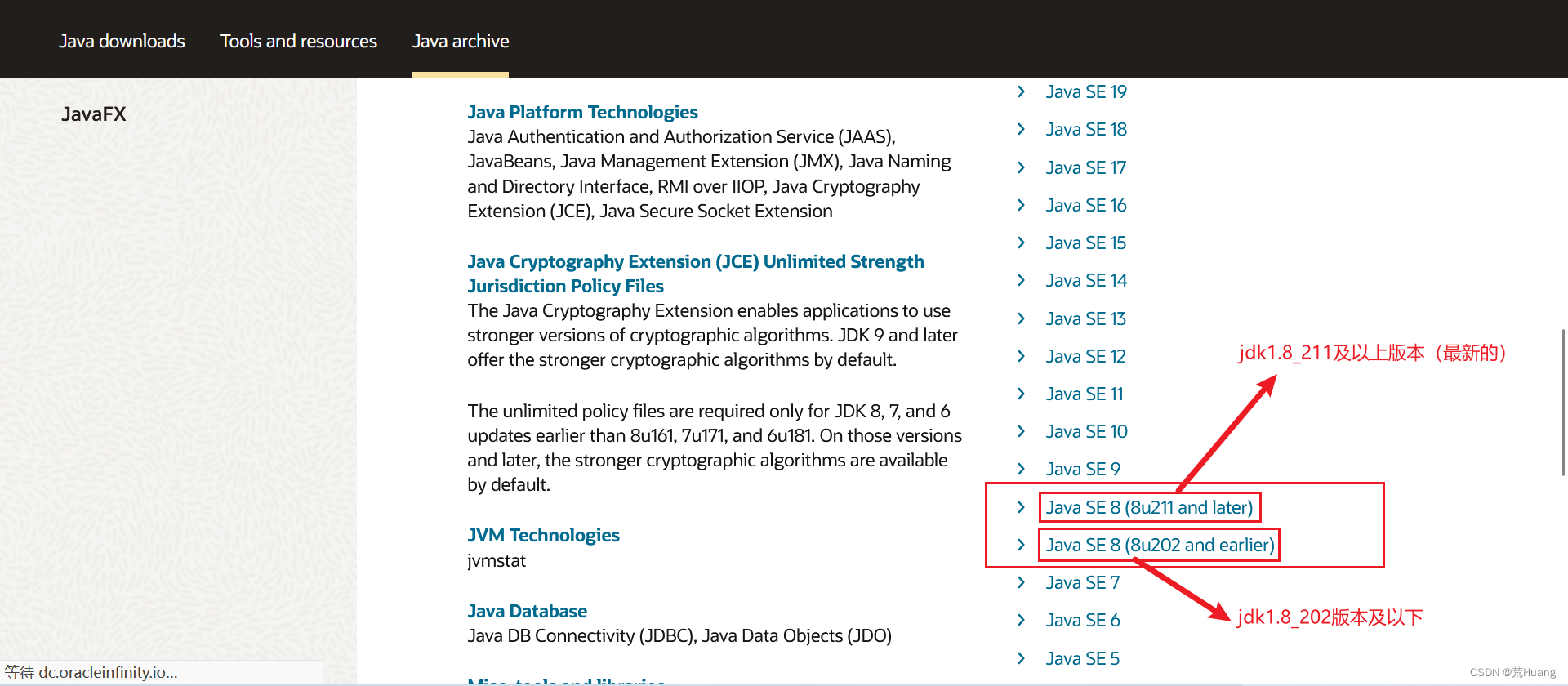Viewport: 1568px width, 686px height.
Task: Click the Java SE 10 link
Action: click(x=1086, y=431)
